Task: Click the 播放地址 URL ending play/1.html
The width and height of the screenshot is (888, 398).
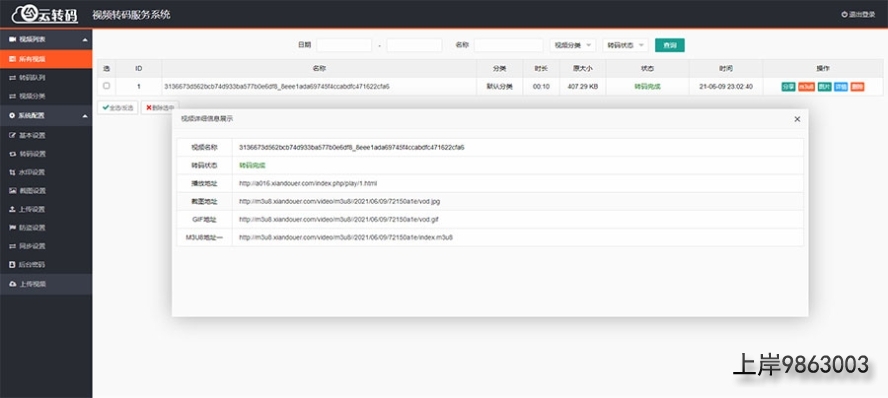Action: [308, 183]
